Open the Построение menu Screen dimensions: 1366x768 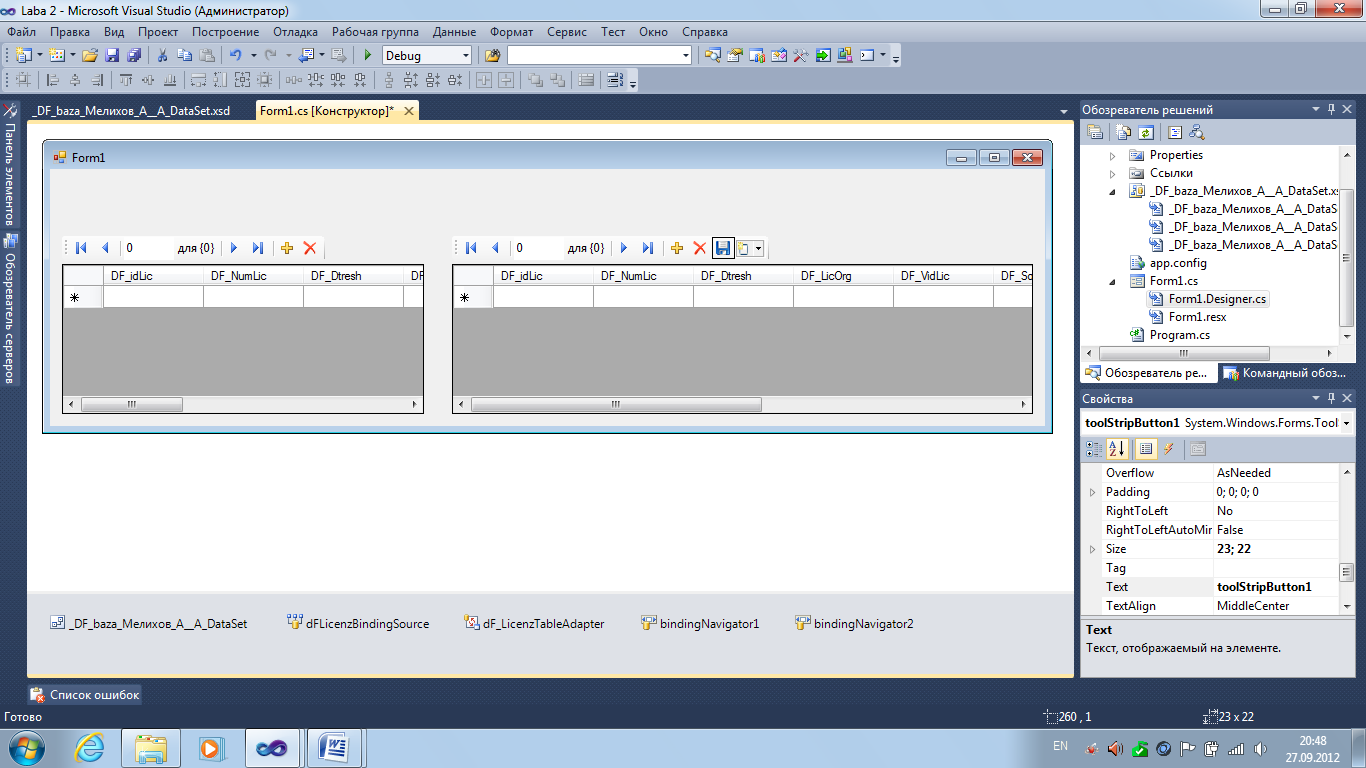click(226, 32)
